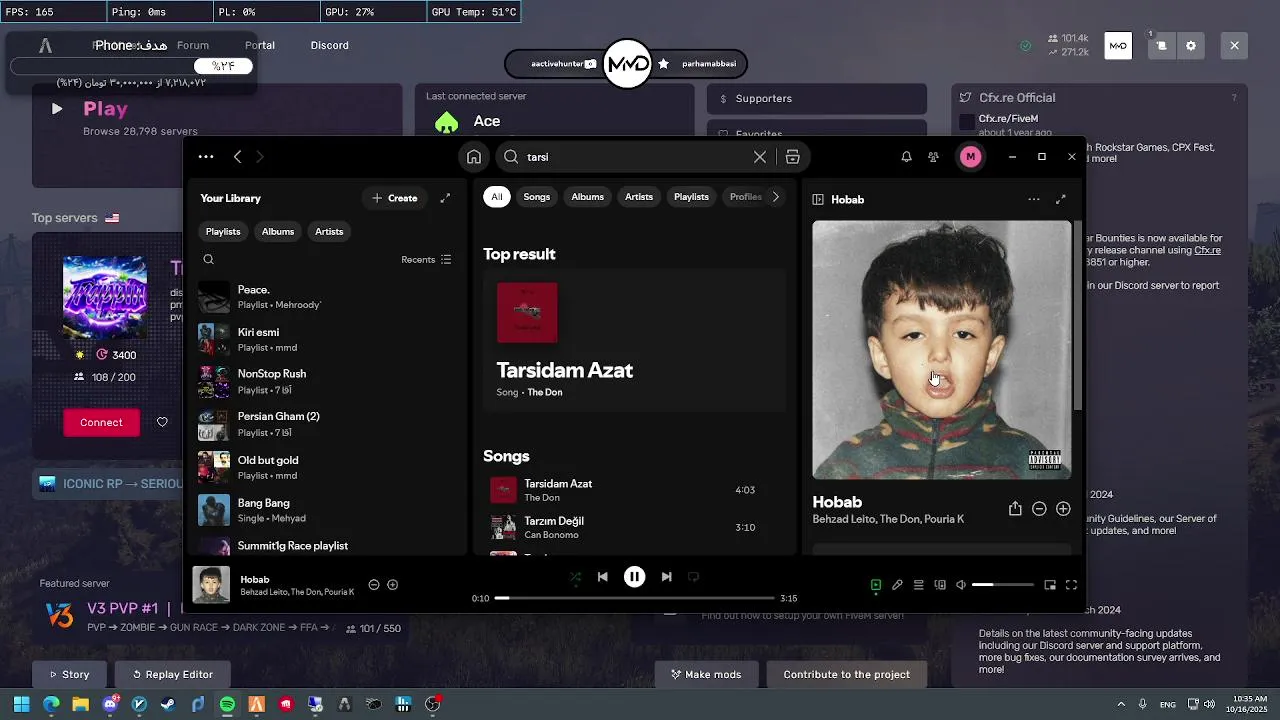The width and height of the screenshot is (1280, 720).
Task: Filter library by Albums chip
Action: 278,232
